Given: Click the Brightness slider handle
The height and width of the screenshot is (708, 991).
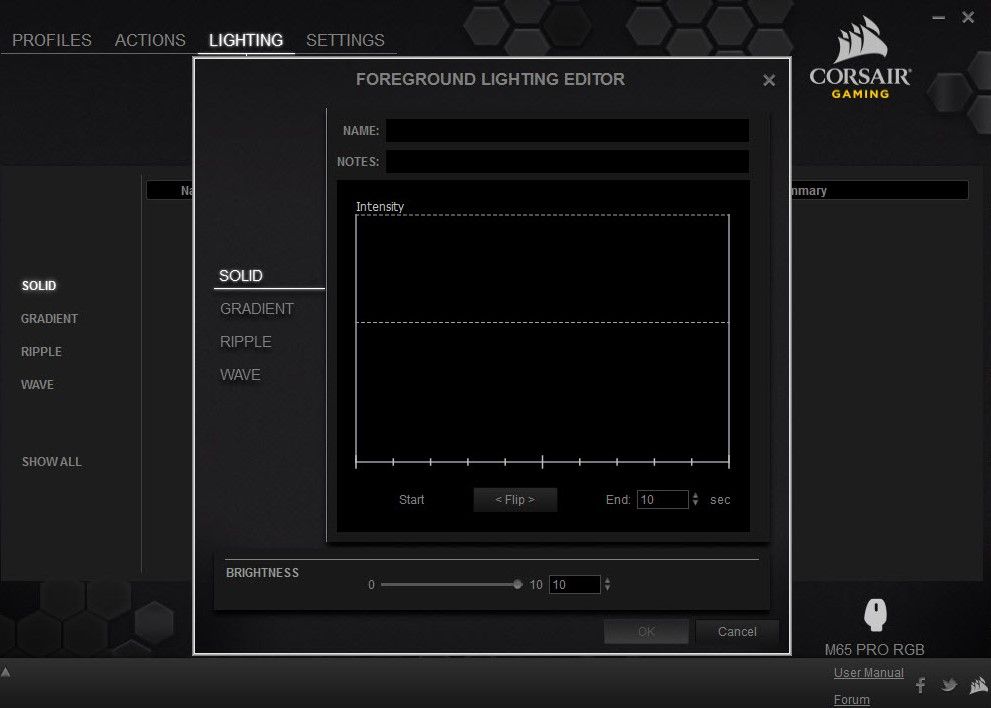Looking at the screenshot, I should (x=517, y=584).
